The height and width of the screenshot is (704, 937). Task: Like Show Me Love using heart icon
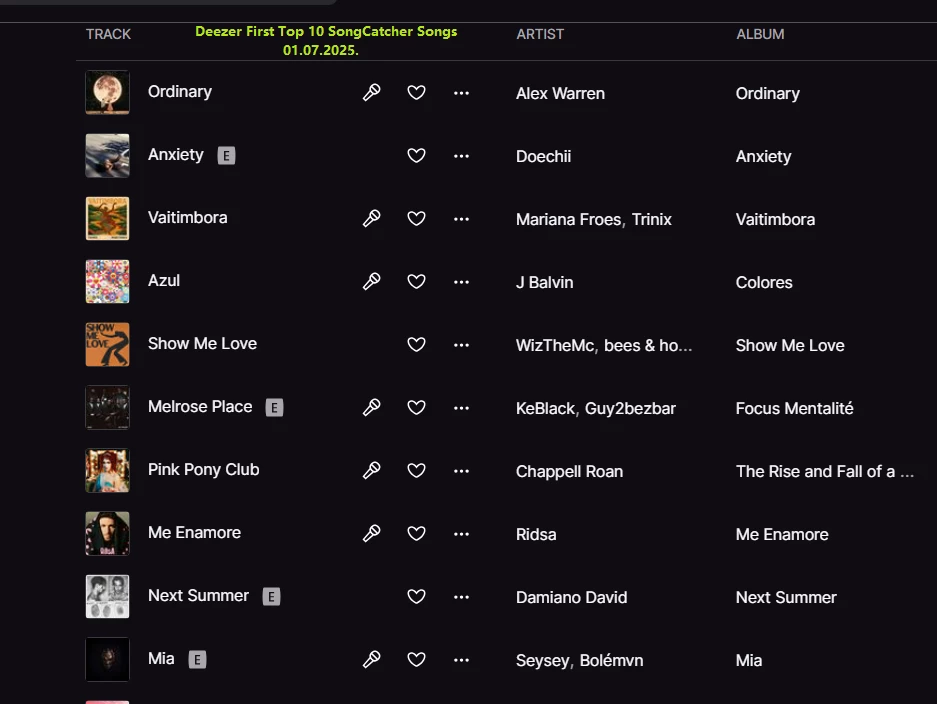(417, 345)
